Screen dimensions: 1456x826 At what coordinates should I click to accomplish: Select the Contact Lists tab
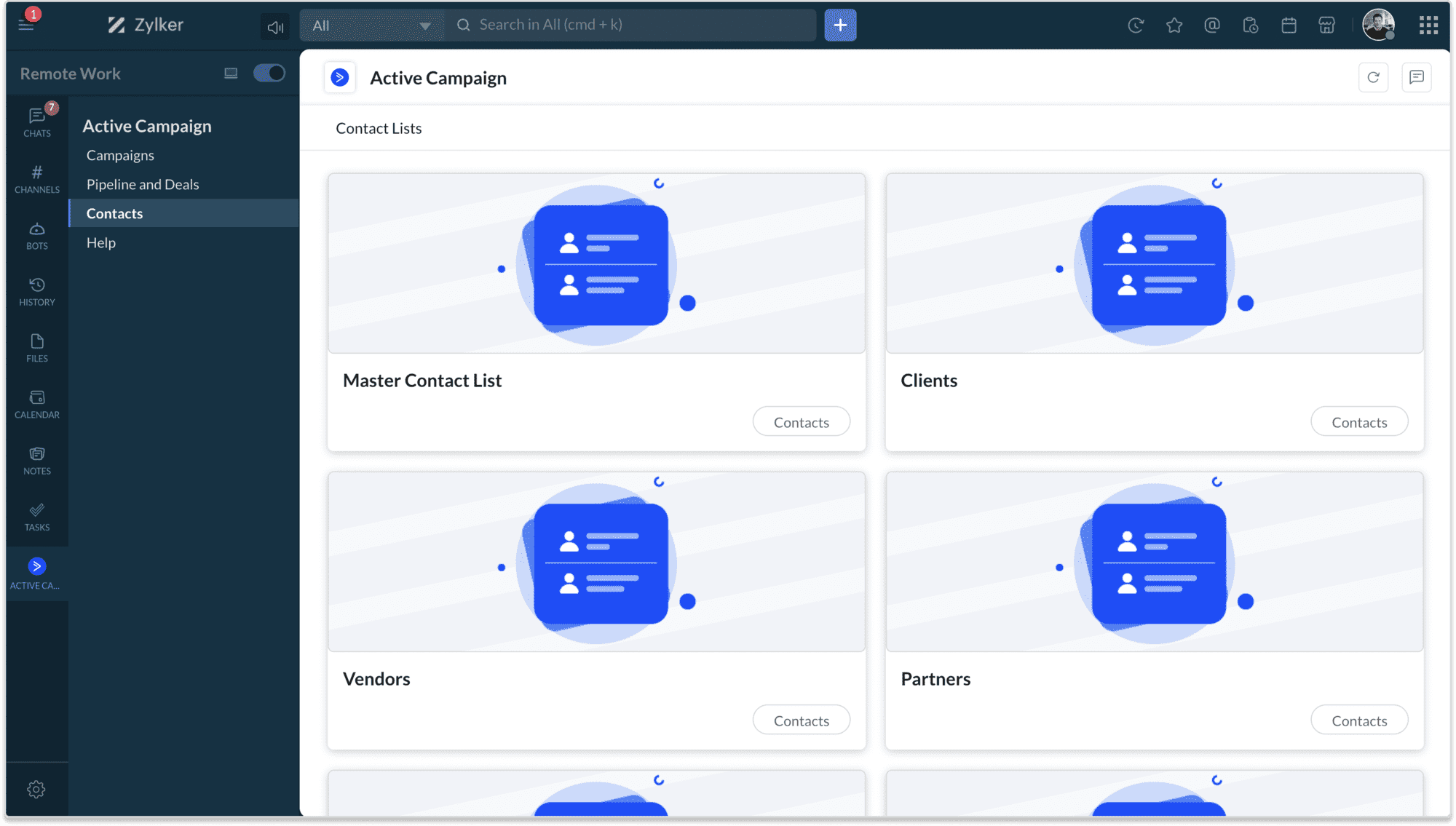pos(379,129)
